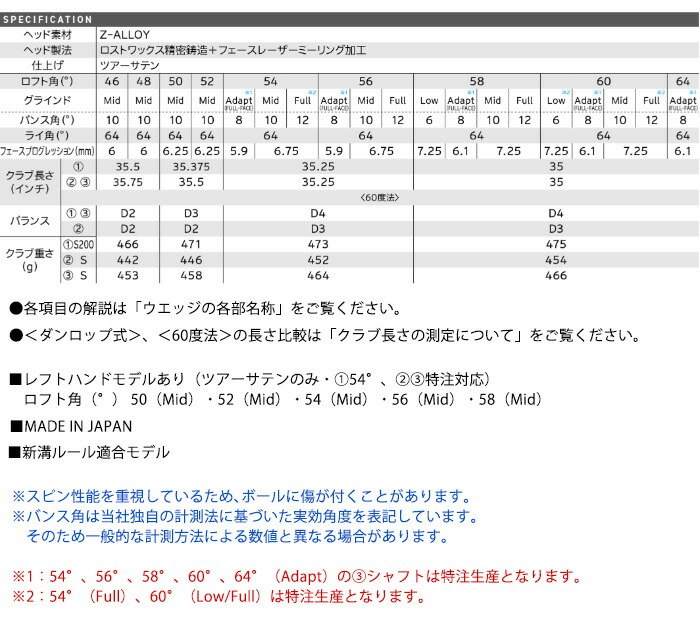Click the バンス角(°) row label
Screen dimensions: 700x618
click(48, 118)
